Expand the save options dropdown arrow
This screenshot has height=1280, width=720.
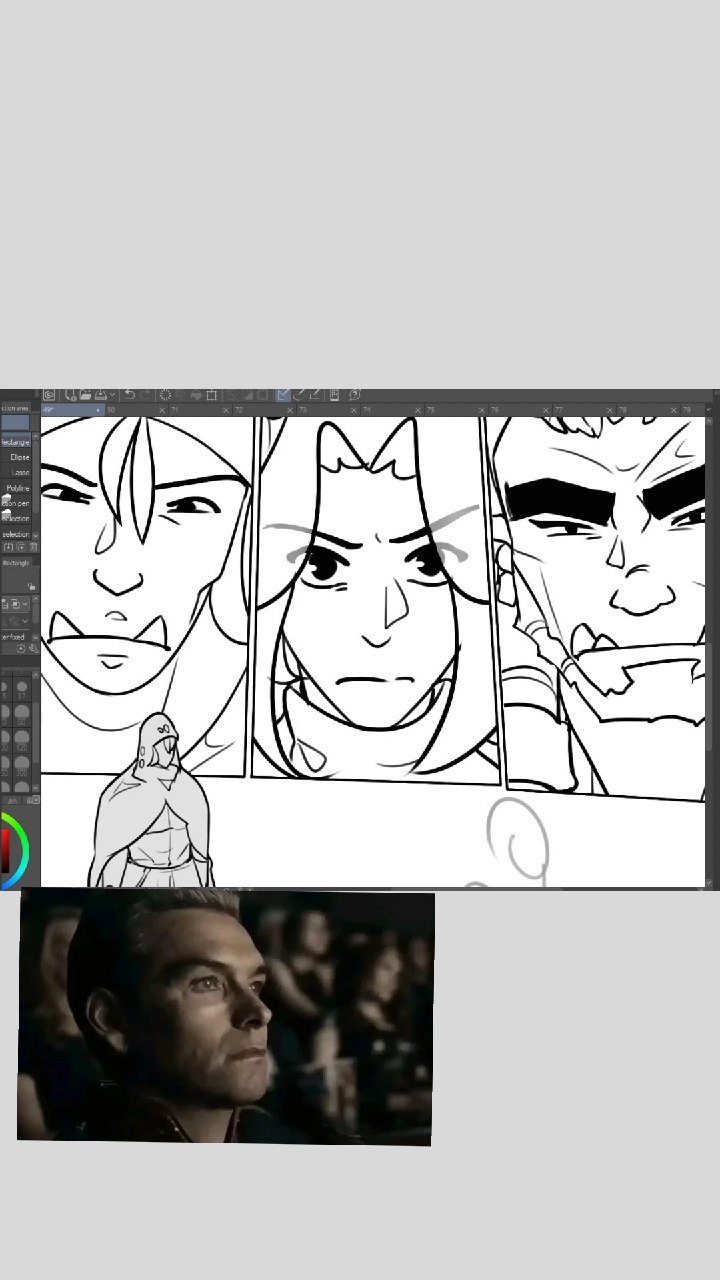click(x=113, y=395)
